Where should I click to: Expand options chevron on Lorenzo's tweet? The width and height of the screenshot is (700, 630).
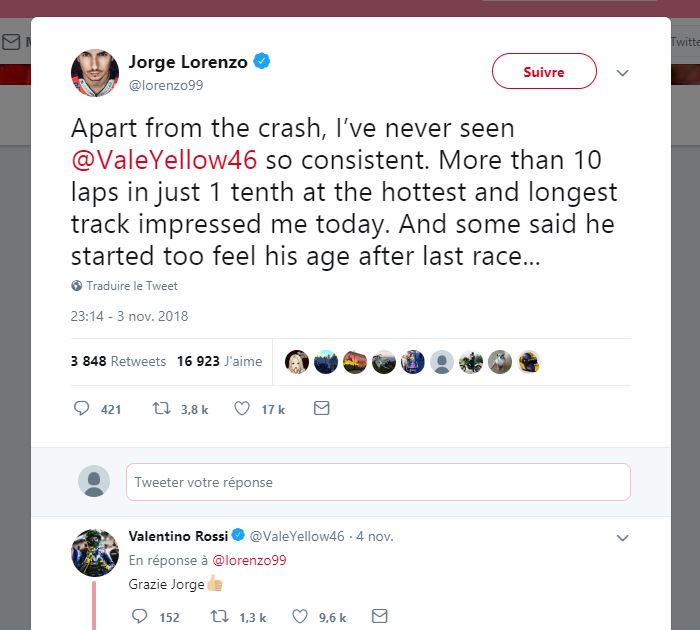pyautogui.click(x=622, y=72)
